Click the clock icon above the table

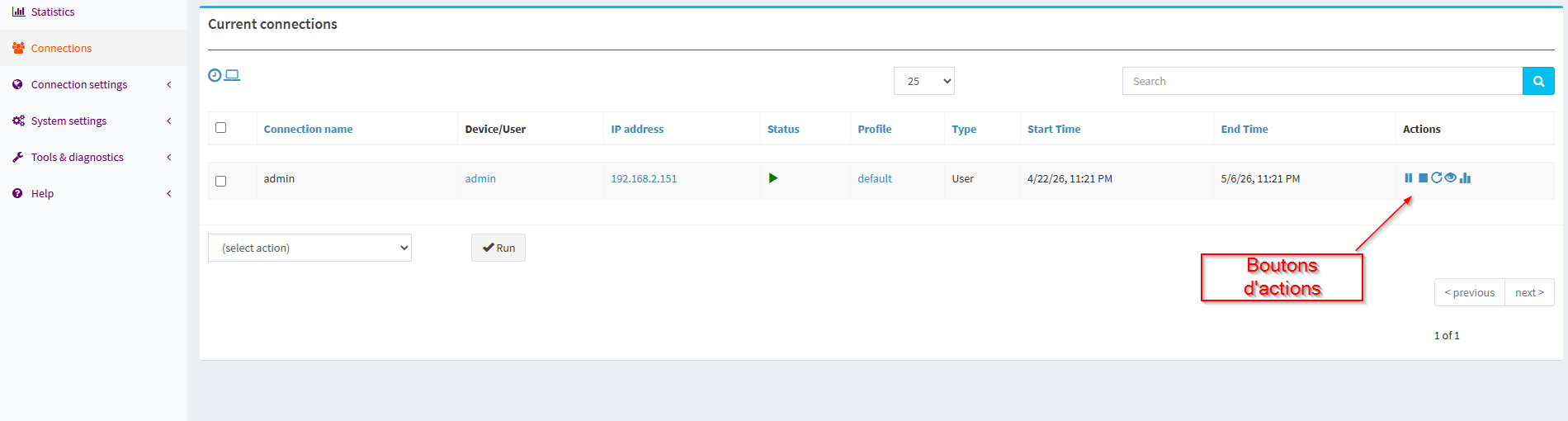pos(215,75)
